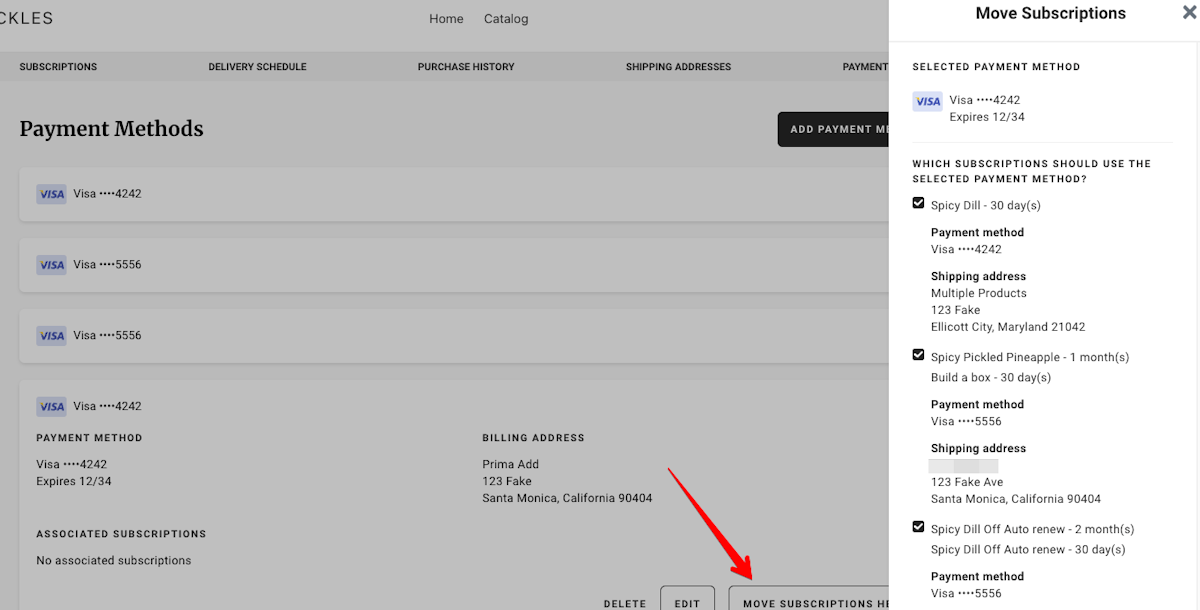Viewport: 1200px width, 610px height.
Task: Click 'Expires 12/34' in the side panel
Action: (987, 117)
